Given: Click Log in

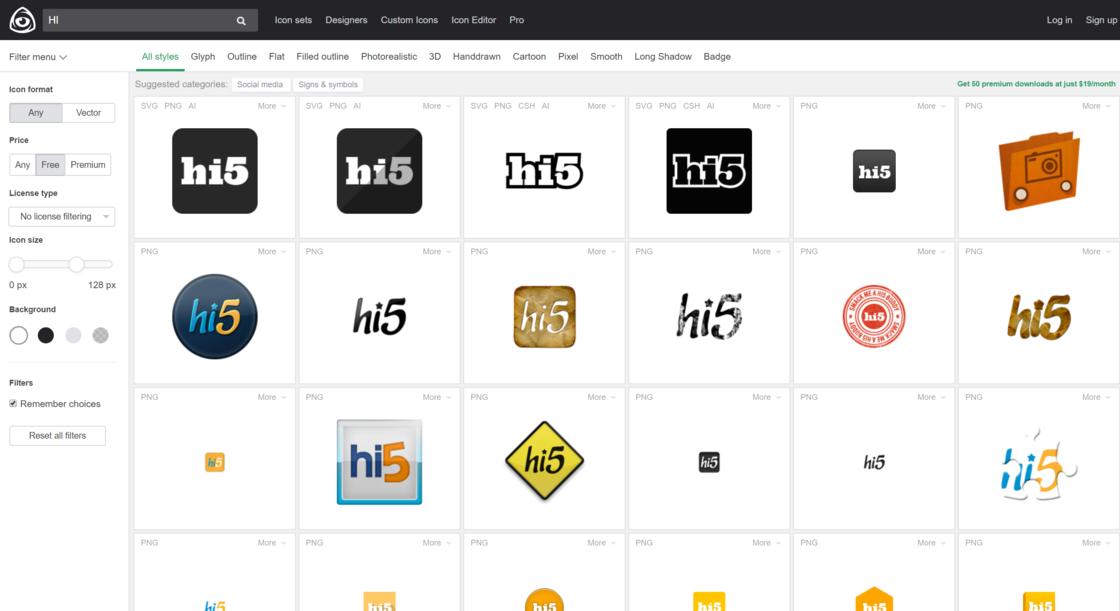Looking at the screenshot, I should 1059,20.
